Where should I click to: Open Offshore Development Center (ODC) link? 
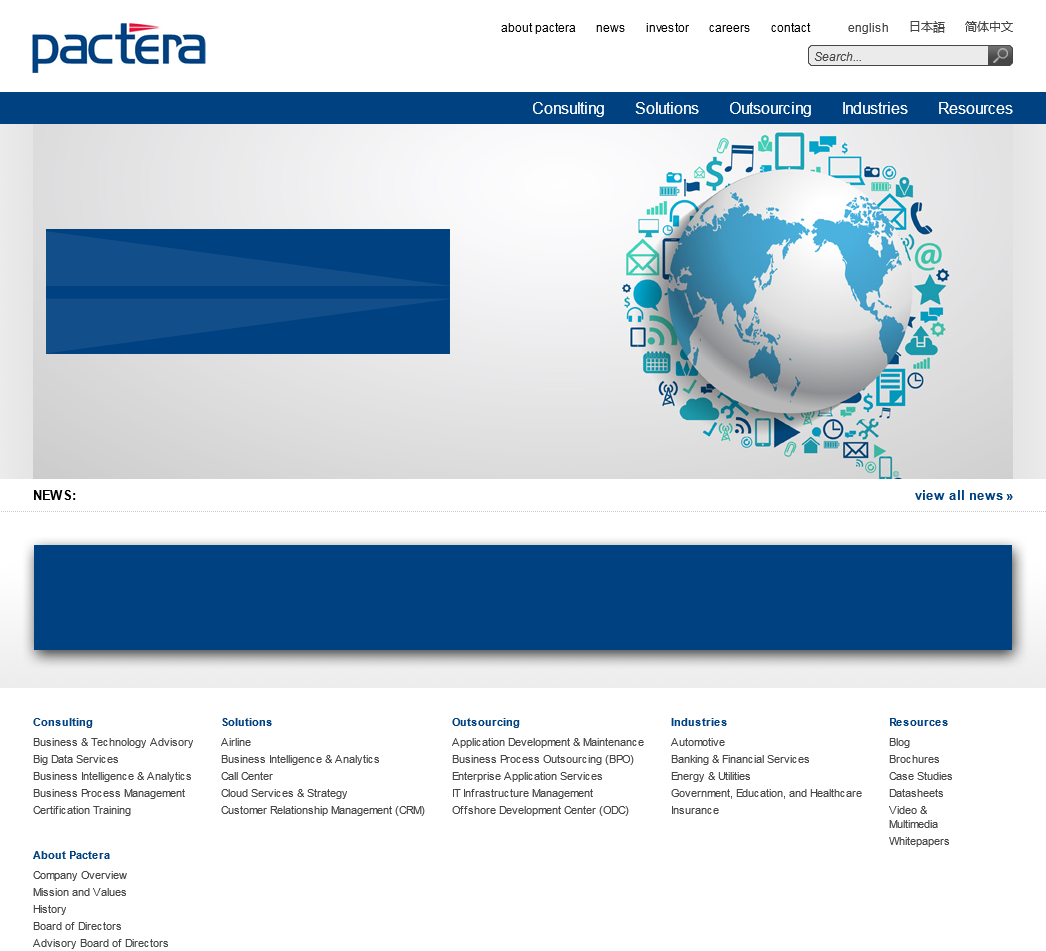[x=540, y=810]
